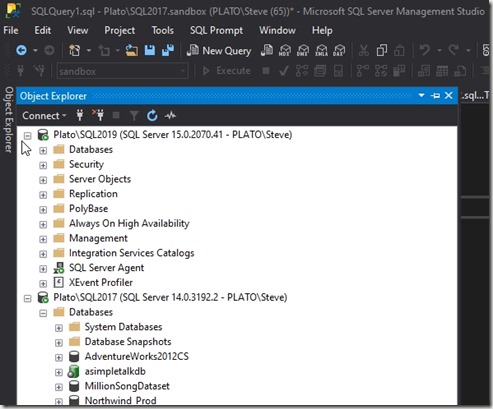The height and width of the screenshot is (409, 493).
Task: Open the View menu
Action: click(78, 30)
